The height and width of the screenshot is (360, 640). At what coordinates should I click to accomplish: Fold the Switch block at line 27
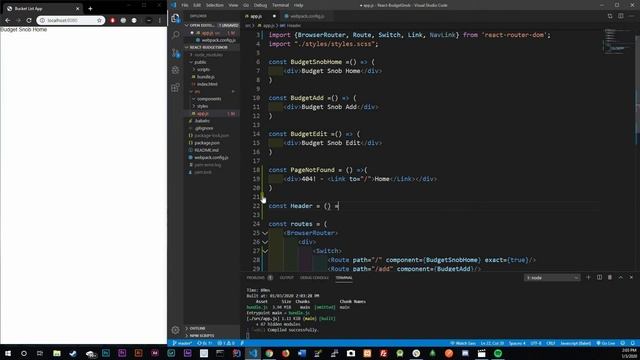(x=265, y=251)
